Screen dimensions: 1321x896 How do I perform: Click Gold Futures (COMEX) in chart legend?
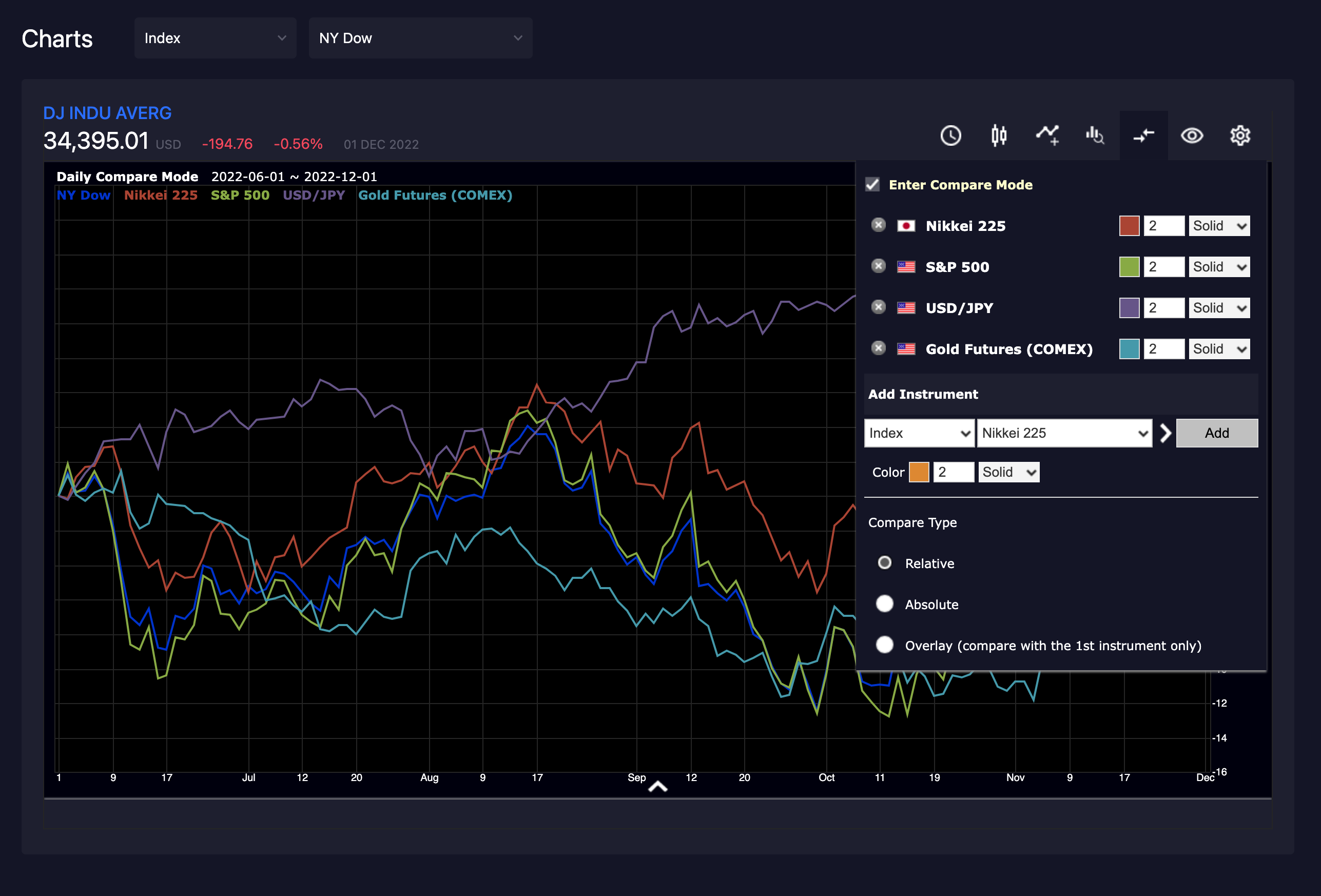pos(435,195)
